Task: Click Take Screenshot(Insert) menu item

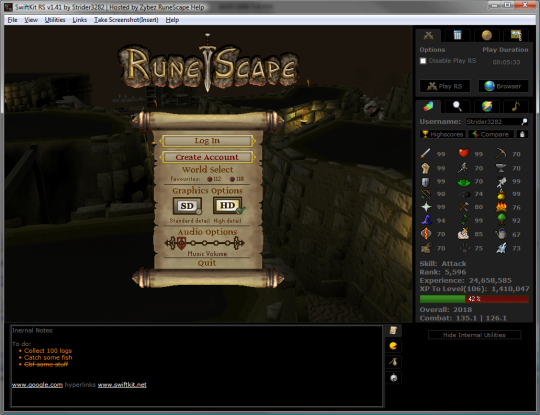Action: point(126,20)
